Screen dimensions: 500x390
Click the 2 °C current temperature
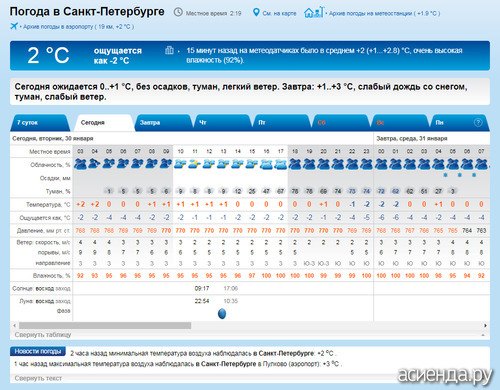48,55
